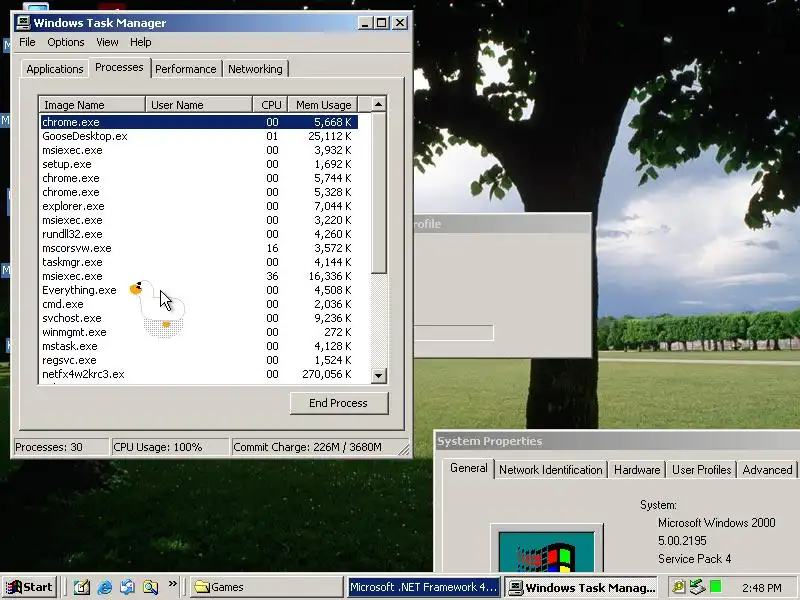Select the Processes tab
Image resolution: width=800 pixels, height=600 pixels.
click(x=119, y=67)
